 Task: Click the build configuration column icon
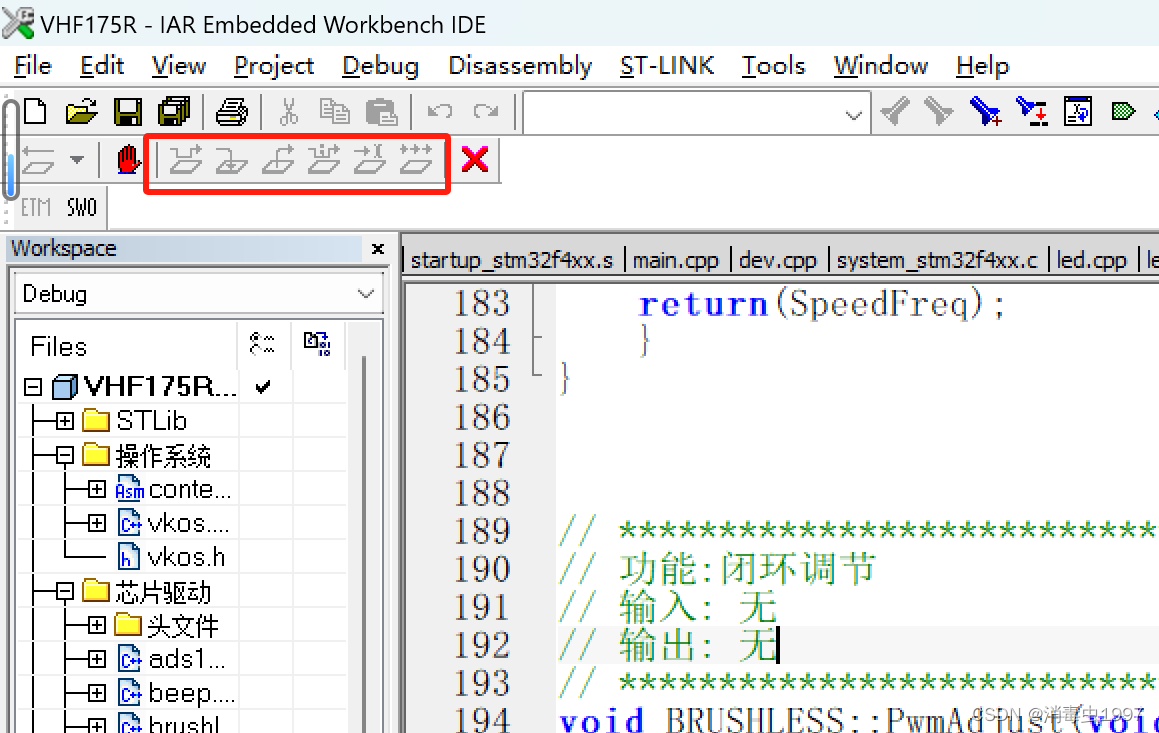(262, 344)
